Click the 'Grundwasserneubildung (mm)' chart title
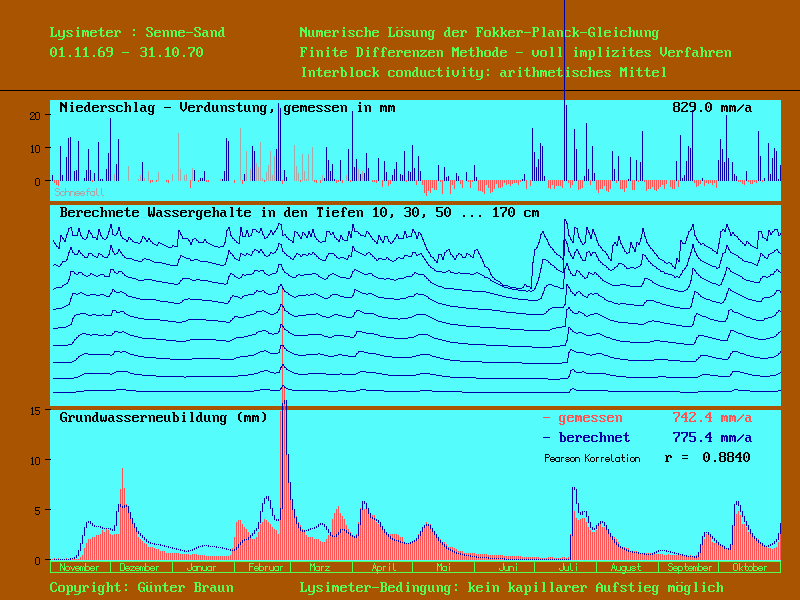Screen dimensions: 800x600 (x=163, y=418)
